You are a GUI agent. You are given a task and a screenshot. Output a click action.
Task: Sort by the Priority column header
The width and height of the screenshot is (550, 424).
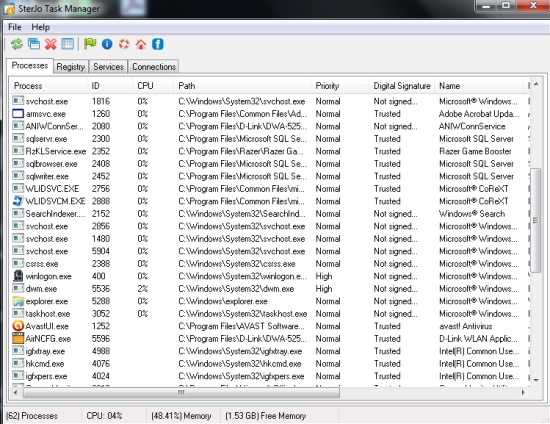[340, 86]
